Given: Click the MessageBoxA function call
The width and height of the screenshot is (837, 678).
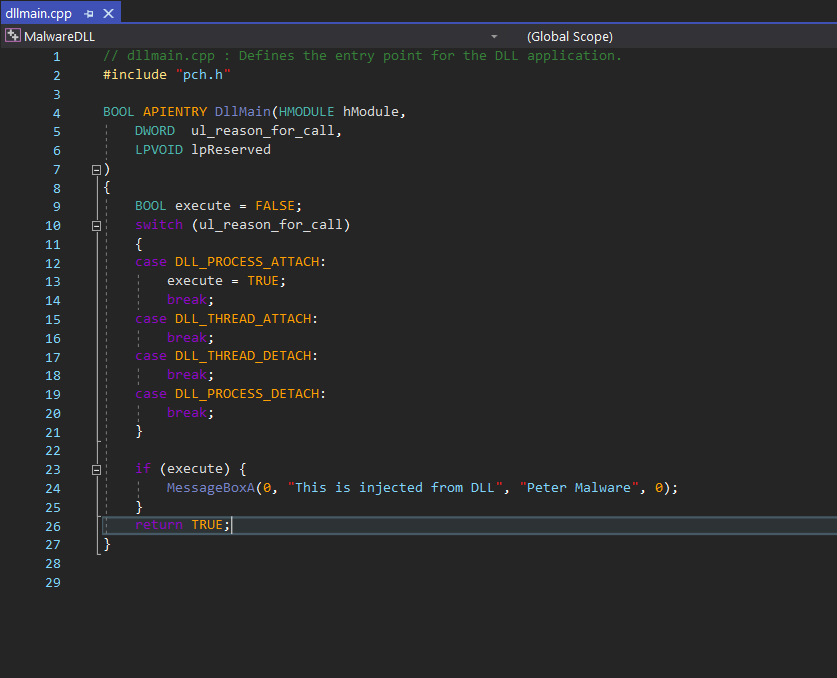Looking at the screenshot, I should coord(211,488).
